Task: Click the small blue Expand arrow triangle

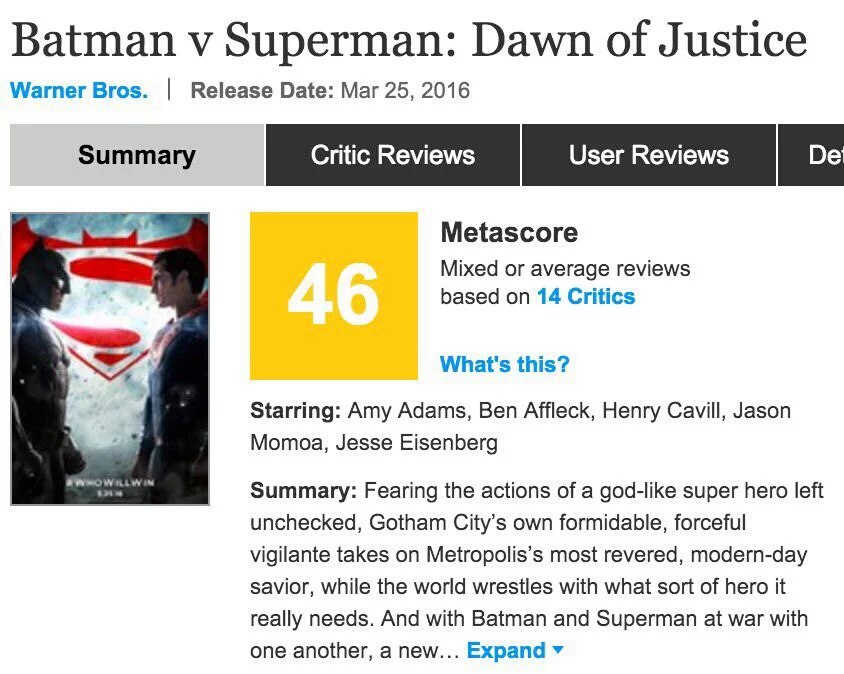Action: 558,650
